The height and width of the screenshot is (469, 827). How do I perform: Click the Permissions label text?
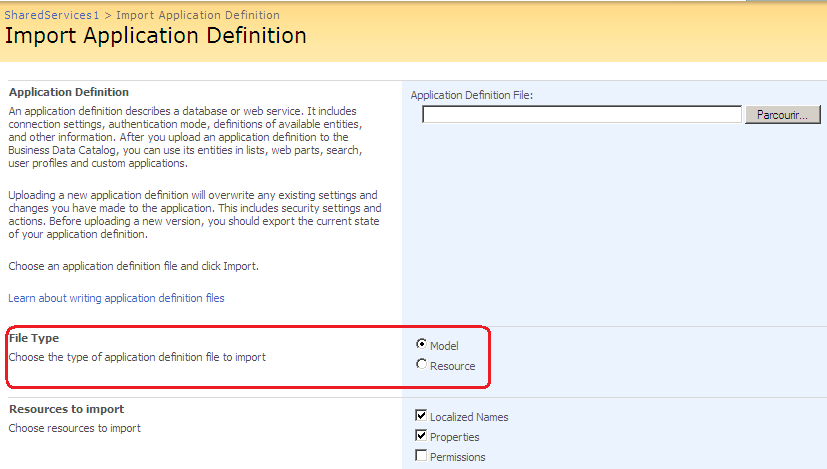[457, 457]
